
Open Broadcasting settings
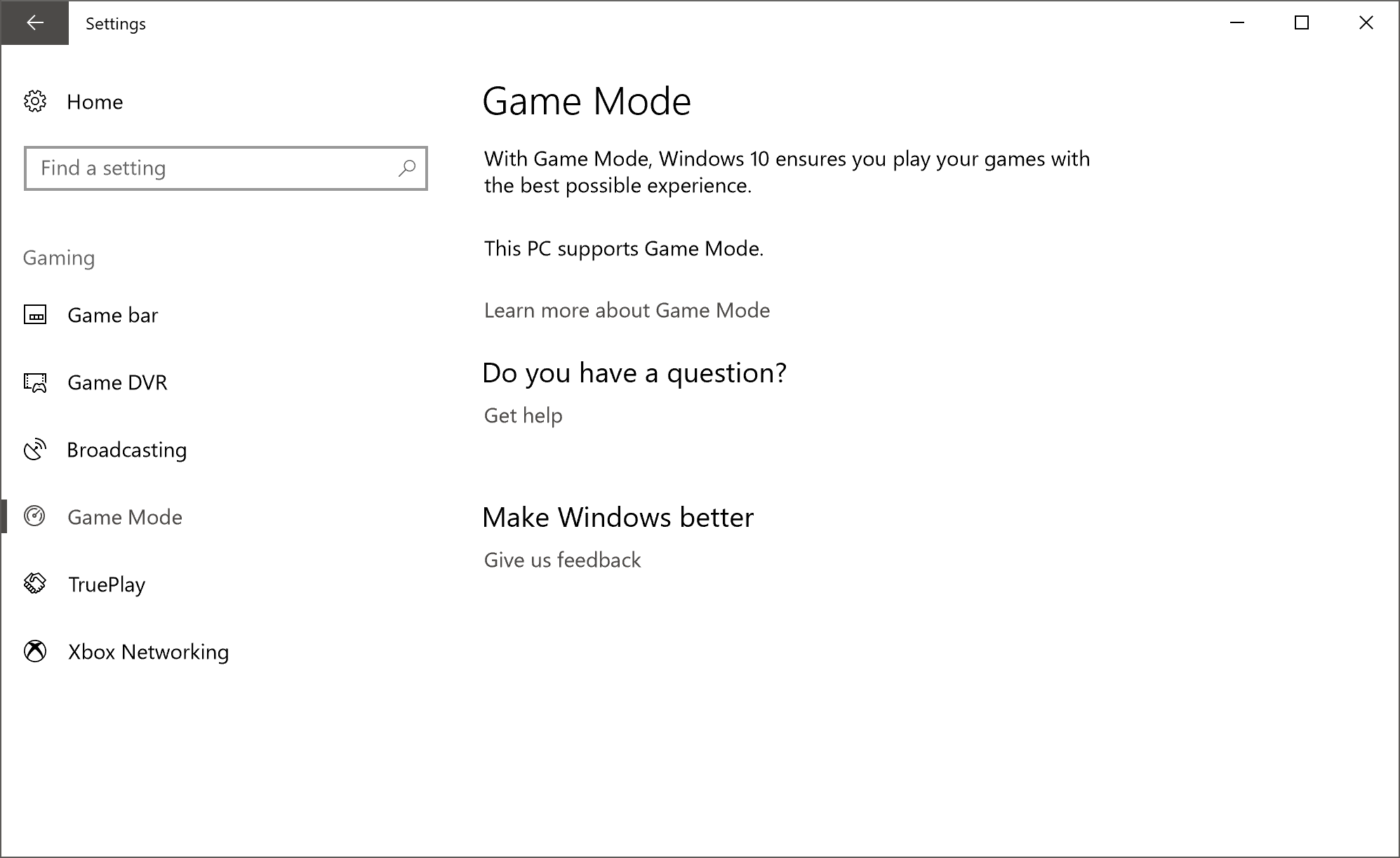[127, 449]
